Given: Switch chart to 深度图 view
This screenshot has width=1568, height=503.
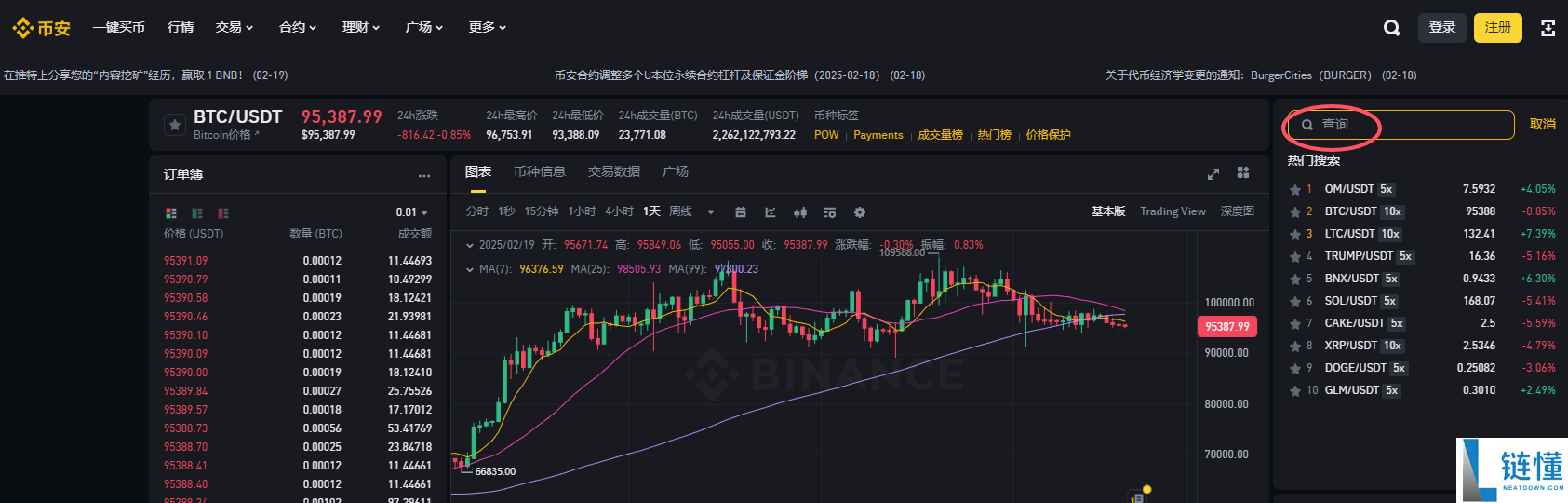Looking at the screenshot, I should click(x=1238, y=212).
